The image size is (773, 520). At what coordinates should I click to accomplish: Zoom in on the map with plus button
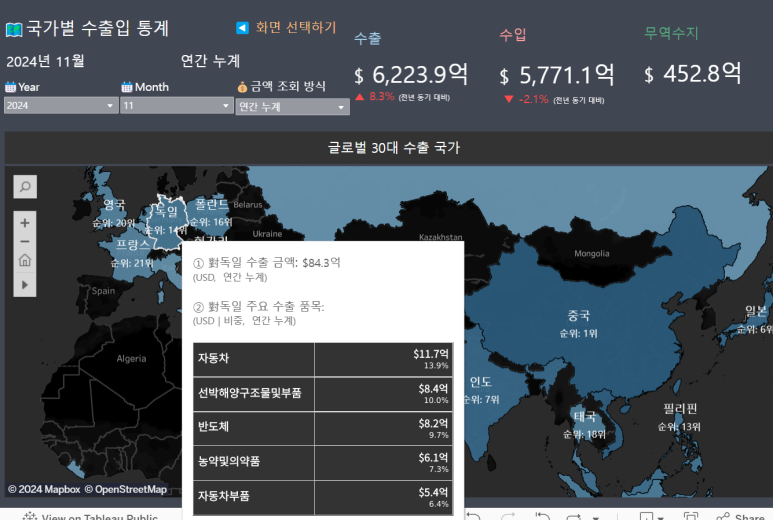click(25, 223)
